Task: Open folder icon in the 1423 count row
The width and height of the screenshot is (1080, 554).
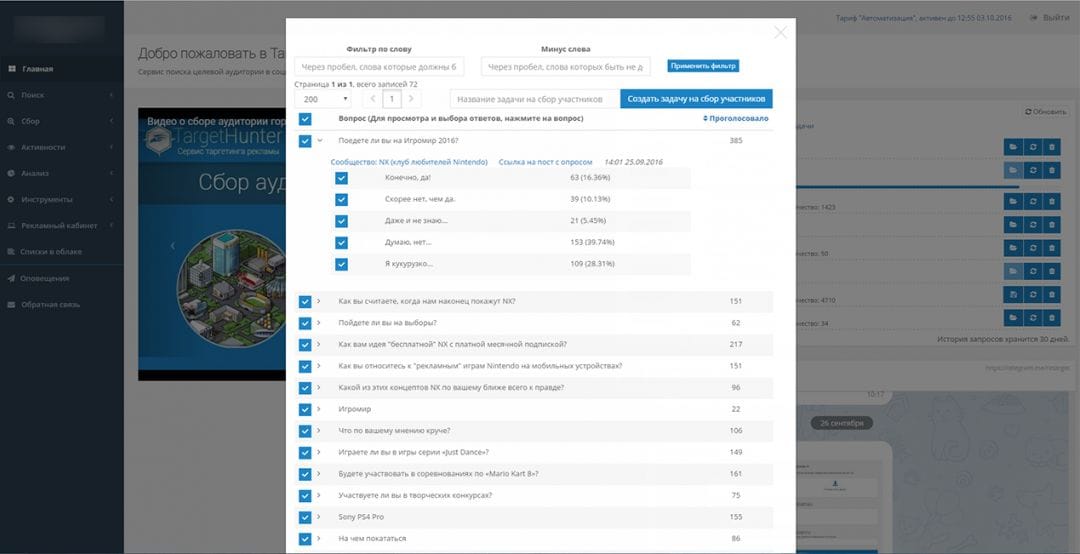Action: pyautogui.click(x=1013, y=201)
